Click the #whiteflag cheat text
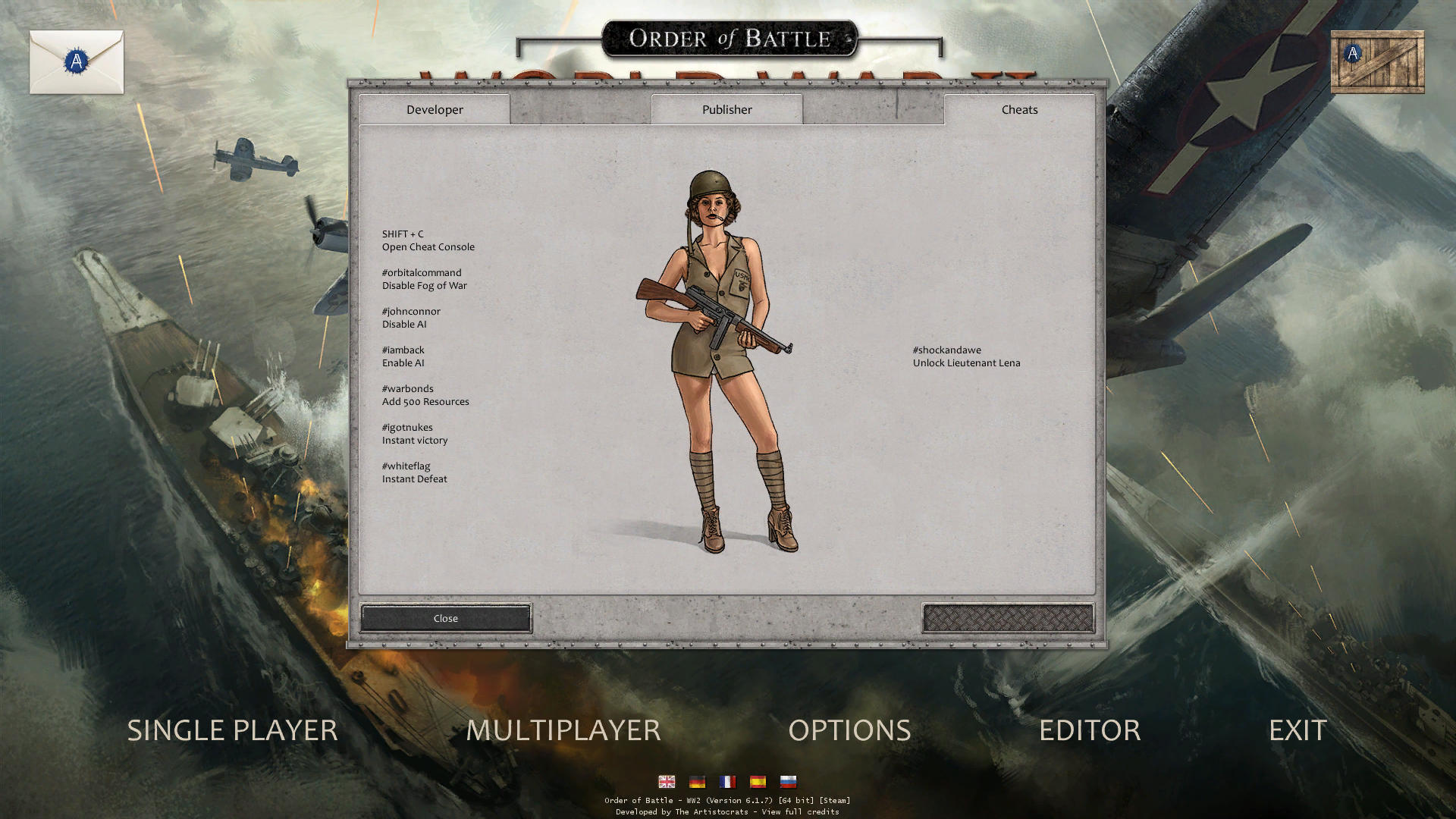The width and height of the screenshot is (1456, 819). pos(406,466)
